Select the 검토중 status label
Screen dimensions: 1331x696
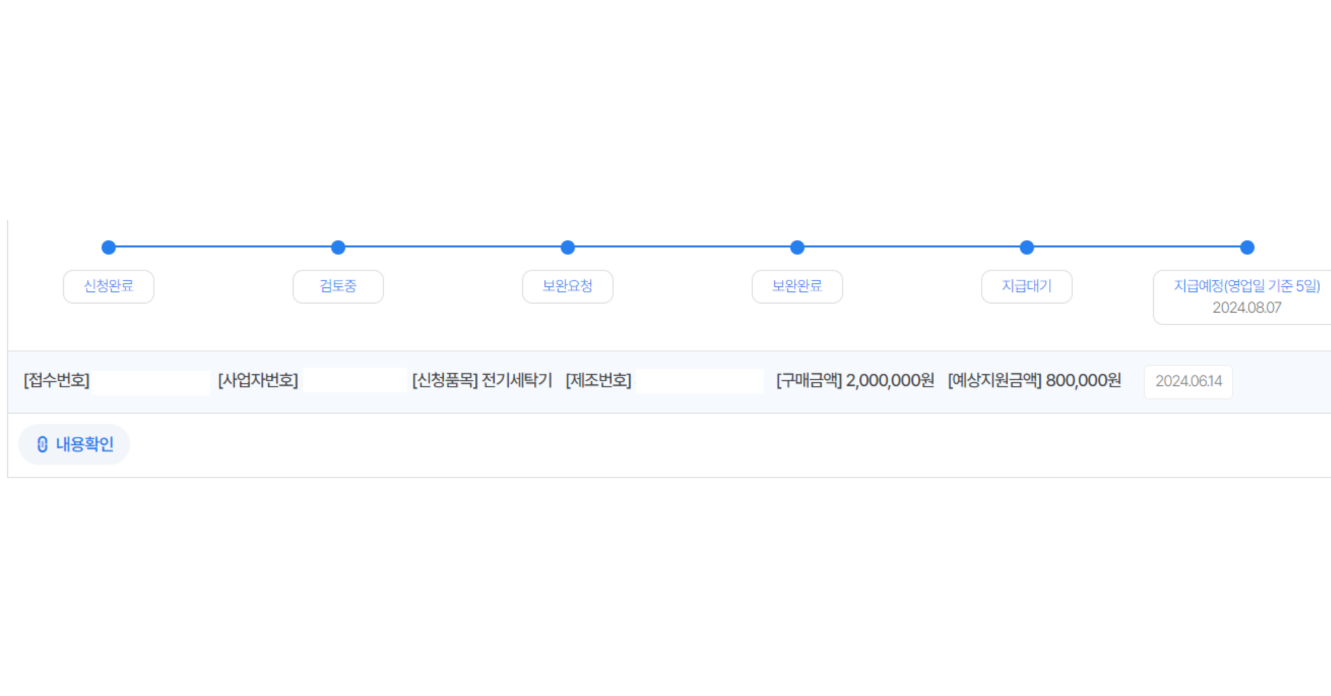[x=338, y=286]
